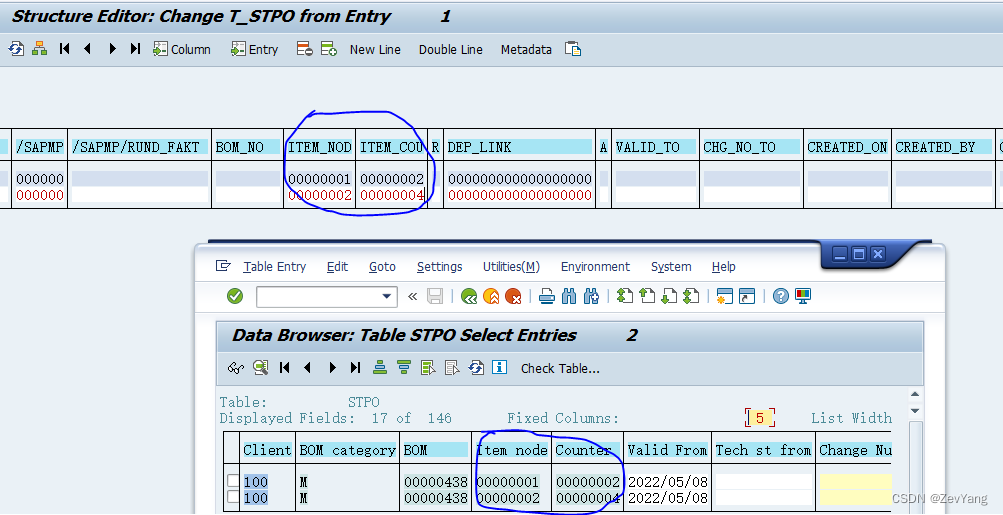Viewport: 1003px width, 515px height.
Task: Click the SAP menu icon left of Table Entry
Action: point(223,265)
